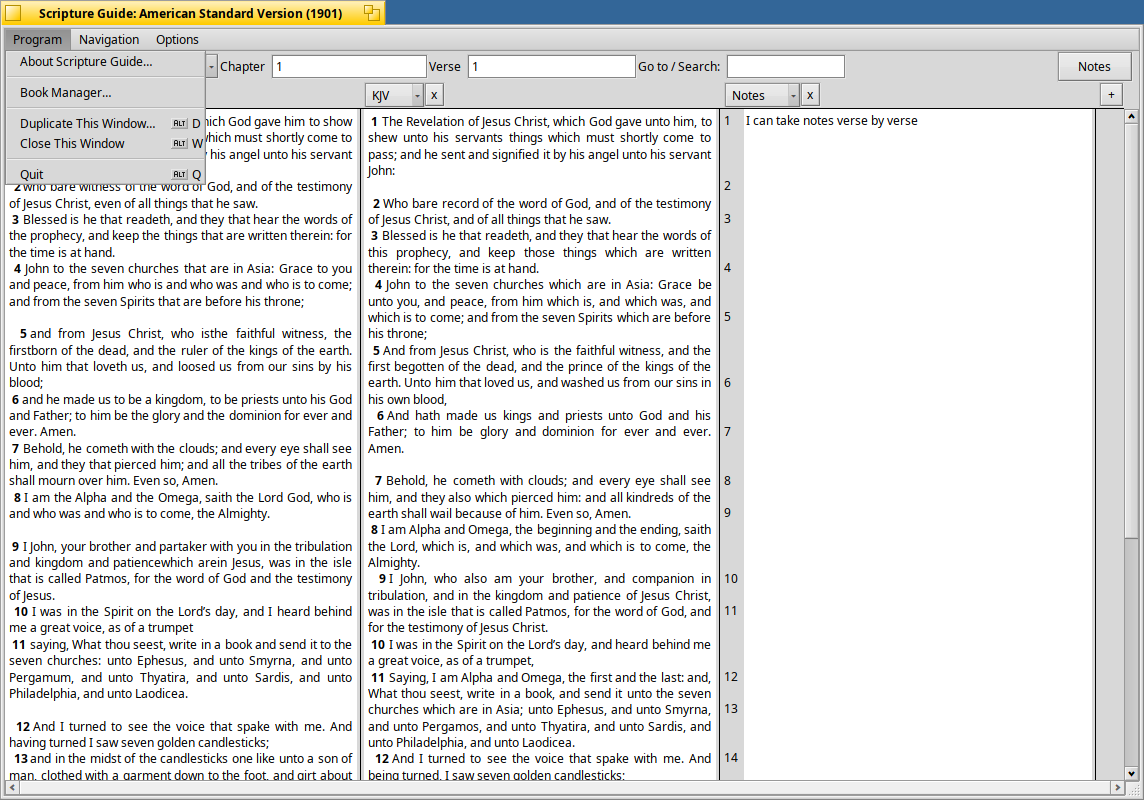Open the Navigation menu
Image resolution: width=1144 pixels, height=800 pixels.
click(109, 39)
